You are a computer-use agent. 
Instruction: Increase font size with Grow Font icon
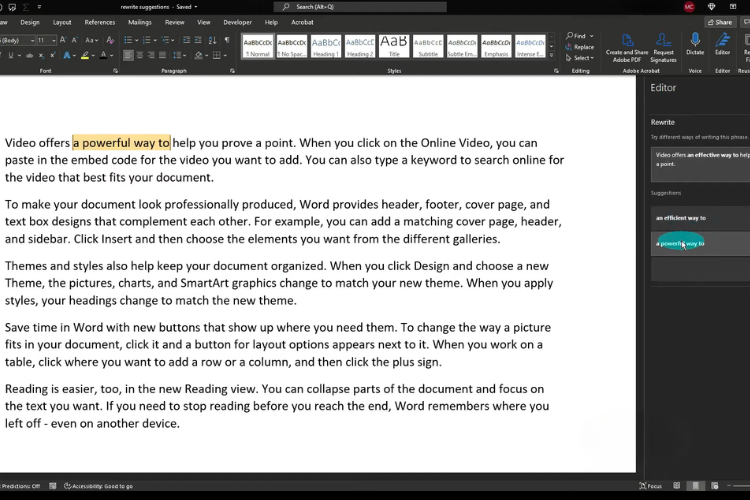click(x=63, y=40)
